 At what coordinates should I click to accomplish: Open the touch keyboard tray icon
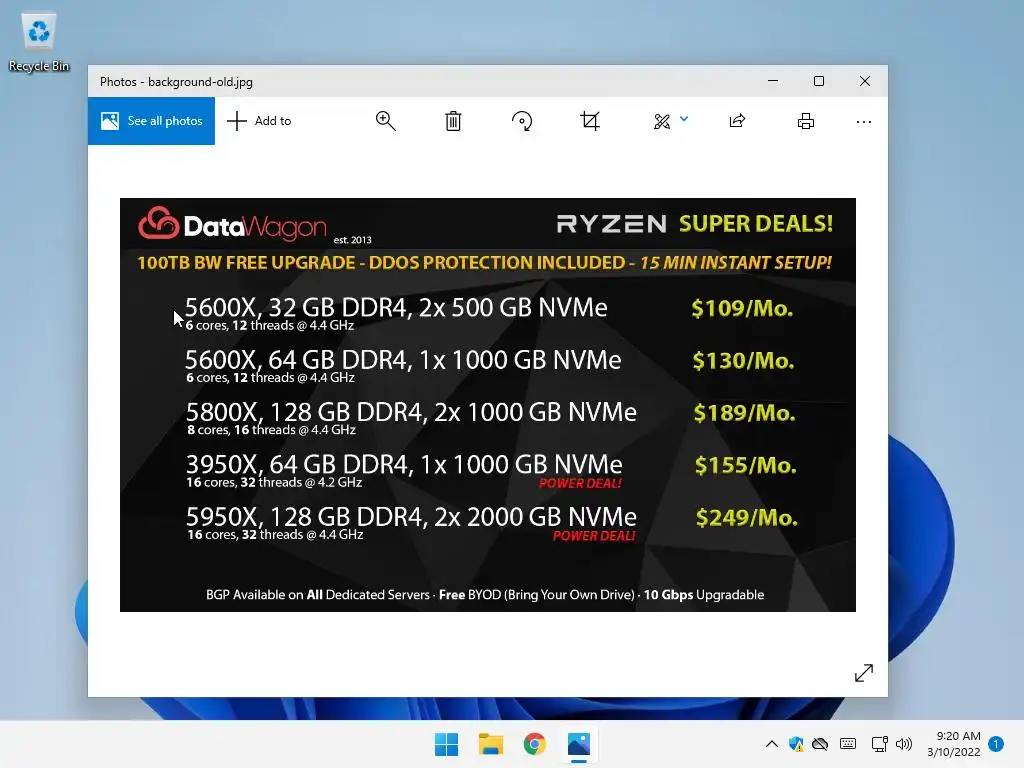[848, 744]
